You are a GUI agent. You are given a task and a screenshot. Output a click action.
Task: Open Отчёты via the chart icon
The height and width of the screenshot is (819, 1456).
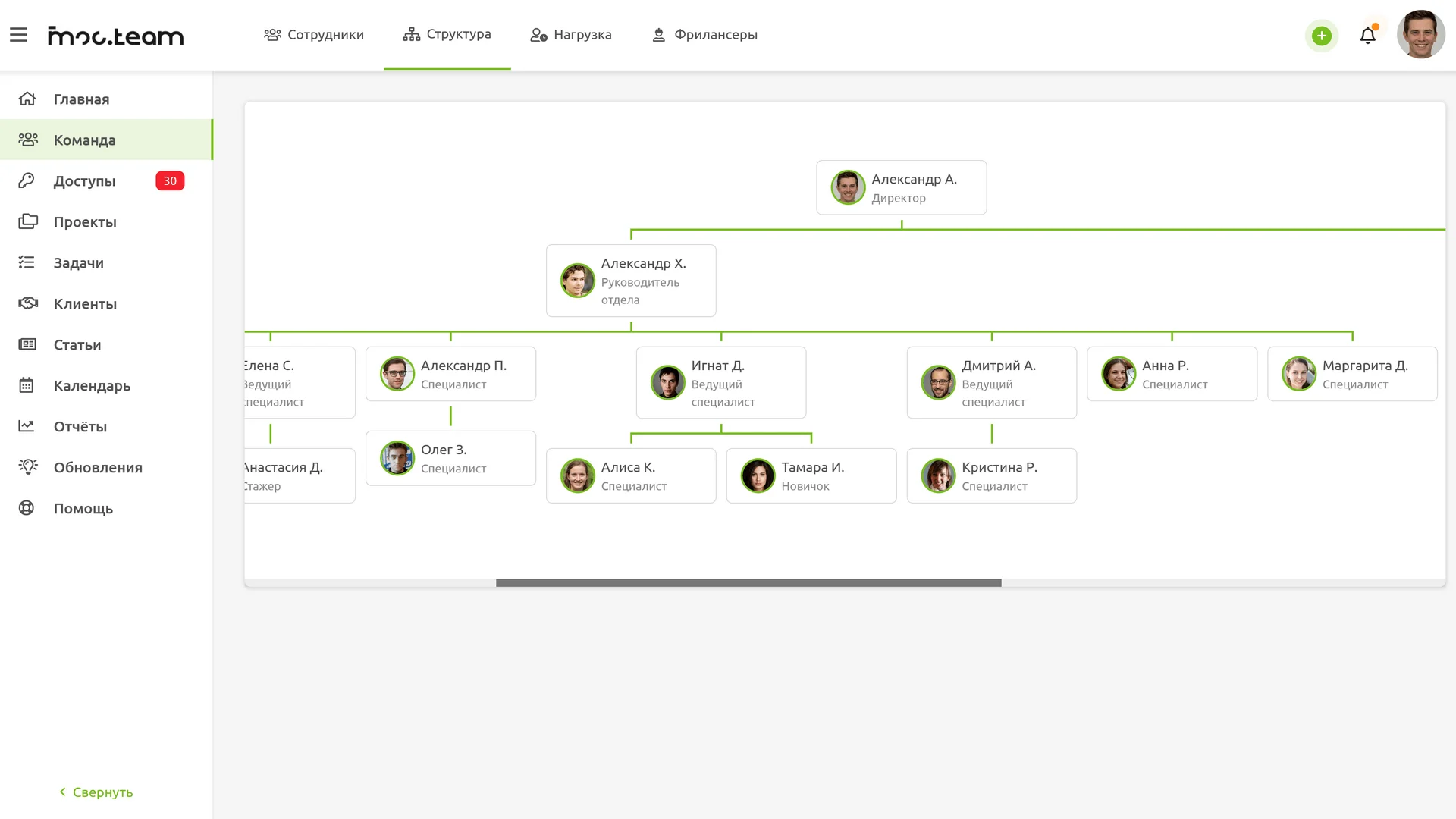click(27, 426)
